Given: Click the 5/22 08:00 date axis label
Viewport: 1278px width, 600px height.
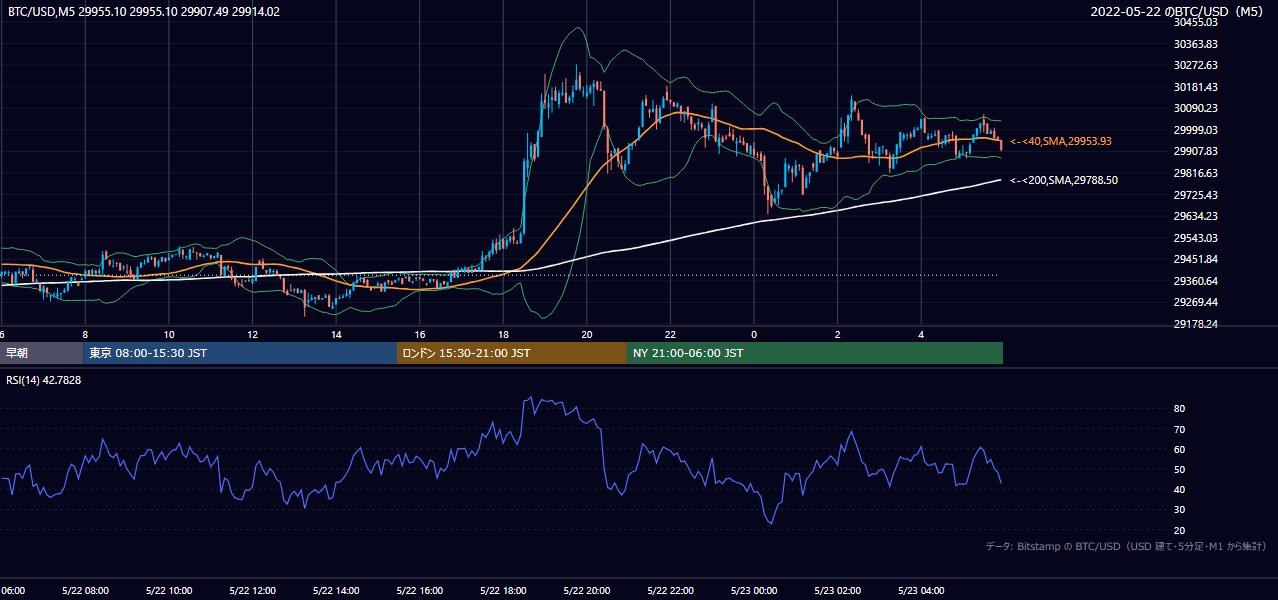Looking at the screenshot, I should point(85,591).
